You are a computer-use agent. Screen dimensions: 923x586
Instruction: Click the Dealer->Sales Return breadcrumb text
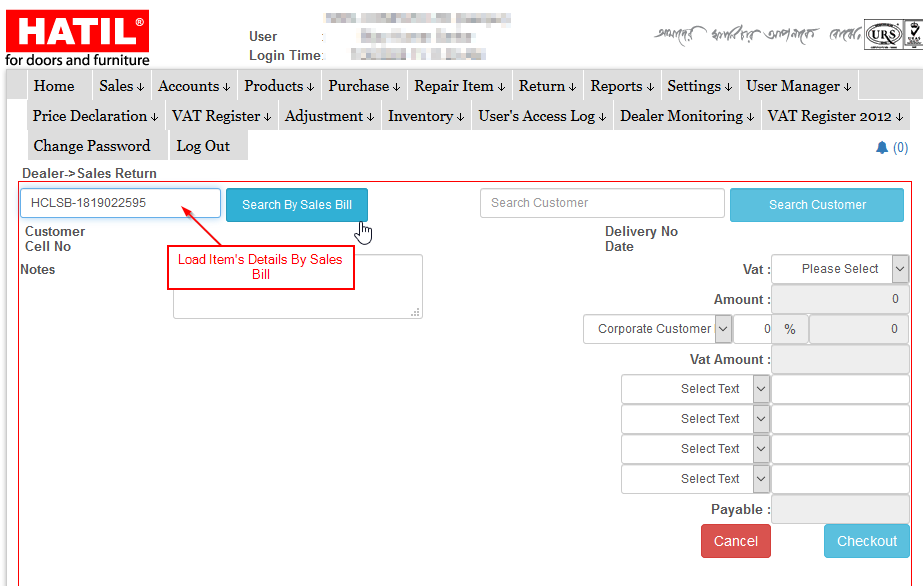pyautogui.click(x=89, y=174)
